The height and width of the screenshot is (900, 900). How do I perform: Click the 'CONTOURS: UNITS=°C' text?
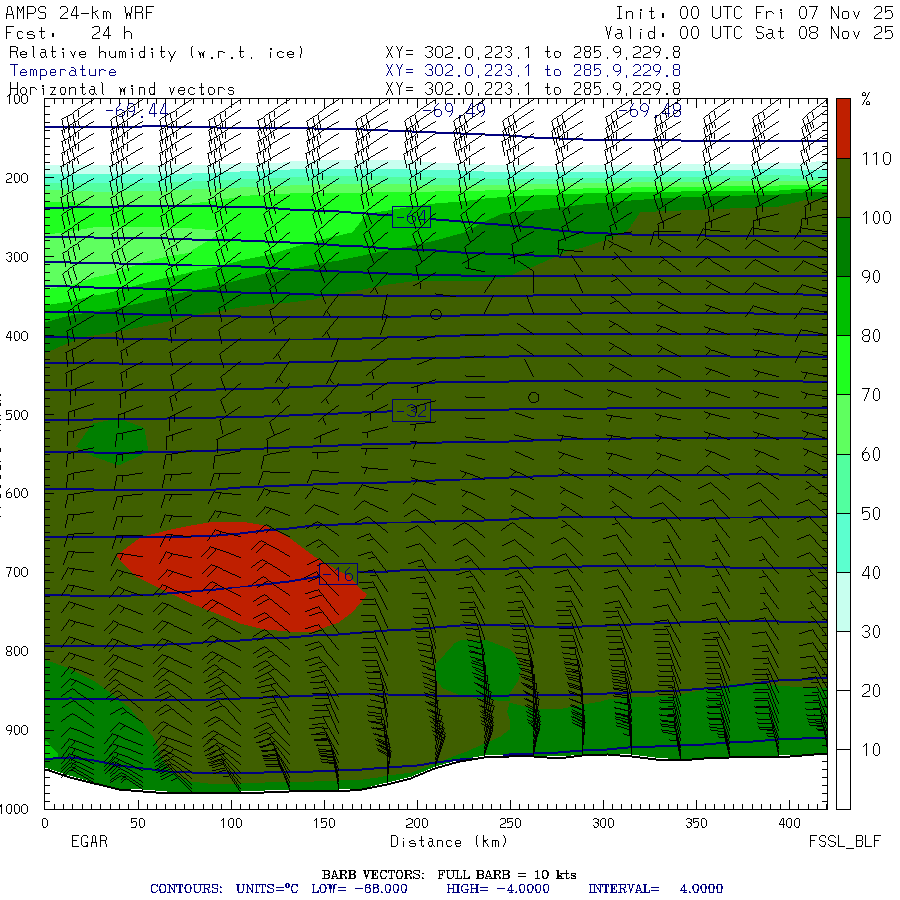tap(224, 889)
